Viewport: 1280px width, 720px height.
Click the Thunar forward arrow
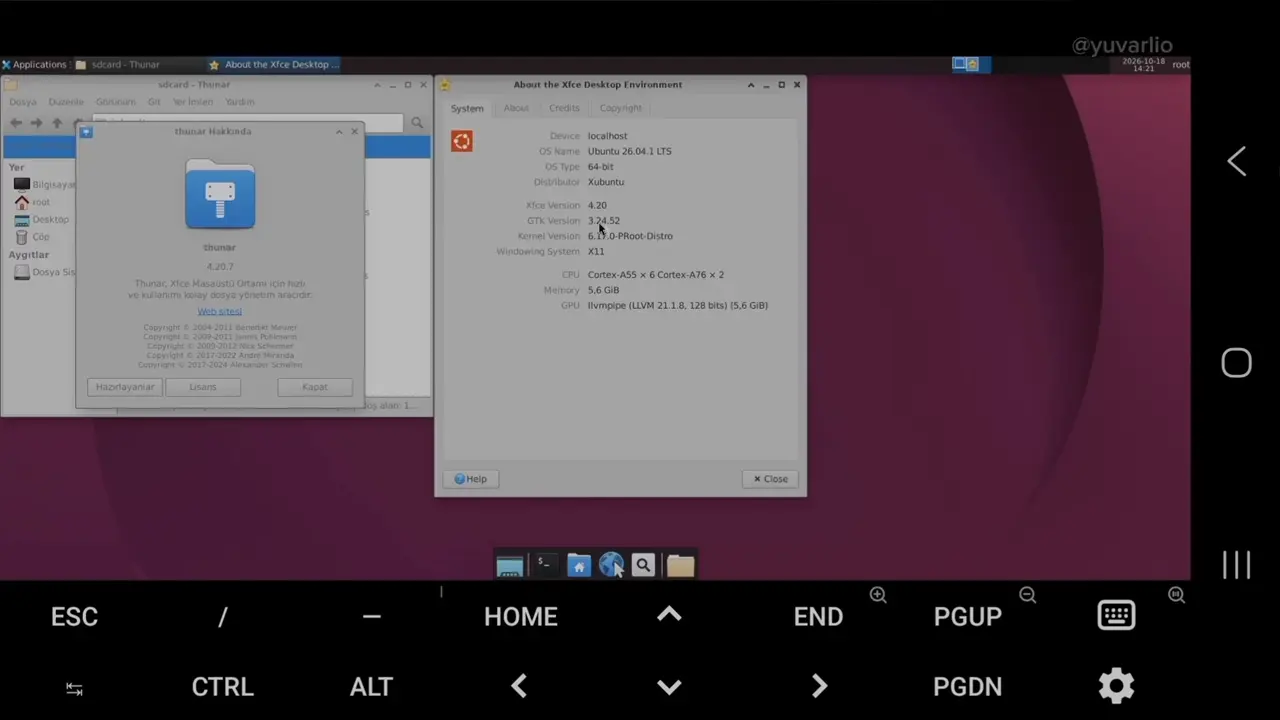pos(36,123)
